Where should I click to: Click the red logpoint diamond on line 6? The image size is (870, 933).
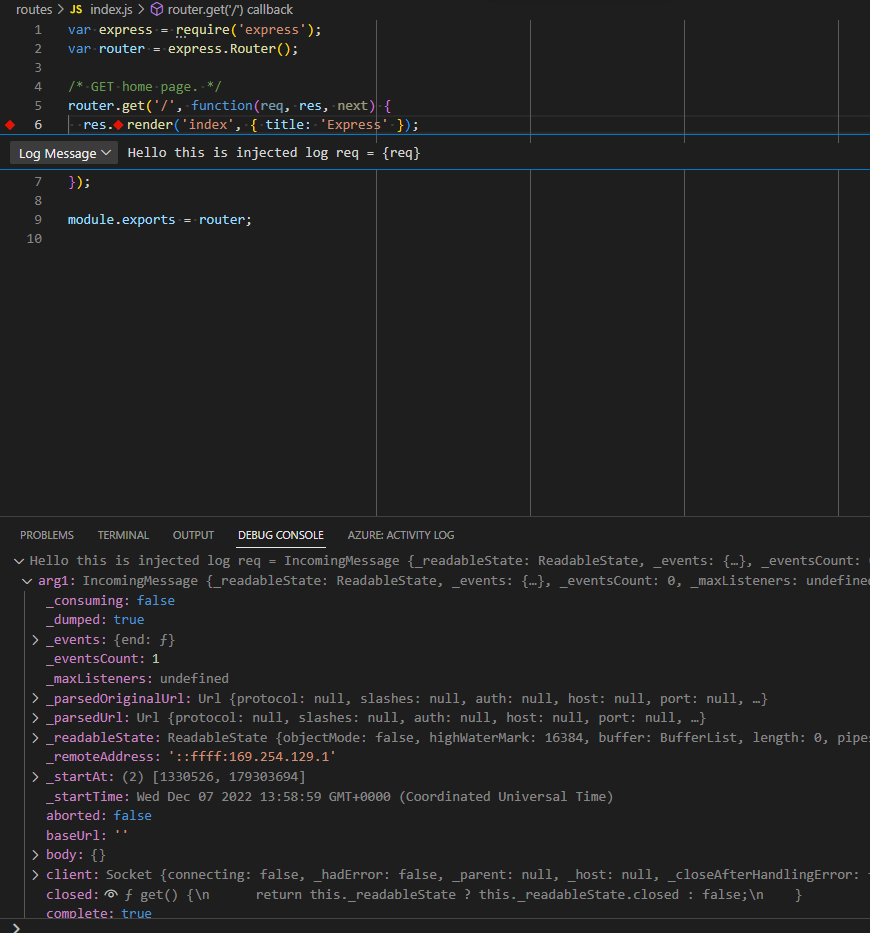10,124
